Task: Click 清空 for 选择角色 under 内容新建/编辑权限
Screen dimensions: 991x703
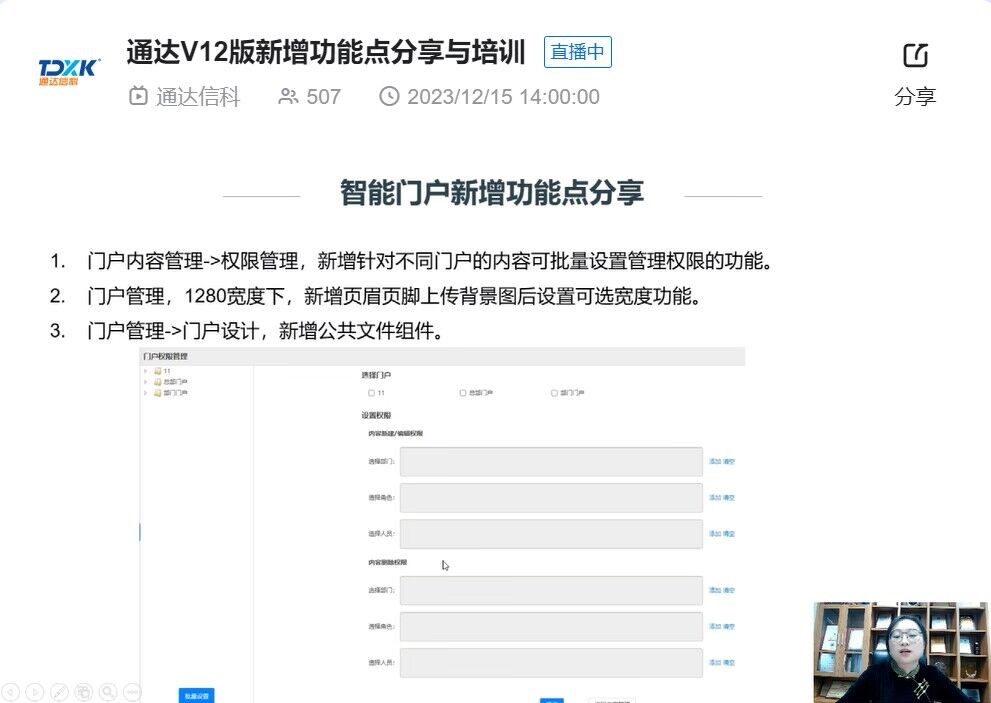Action: pos(729,498)
